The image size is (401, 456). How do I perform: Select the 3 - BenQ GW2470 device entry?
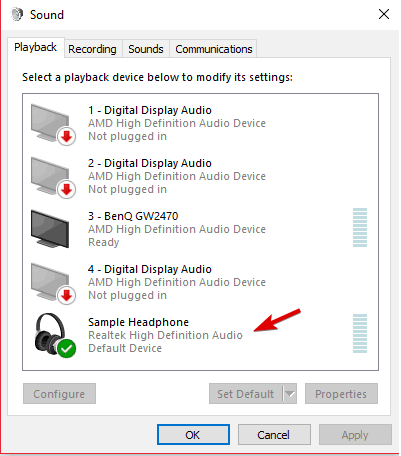(200, 229)
